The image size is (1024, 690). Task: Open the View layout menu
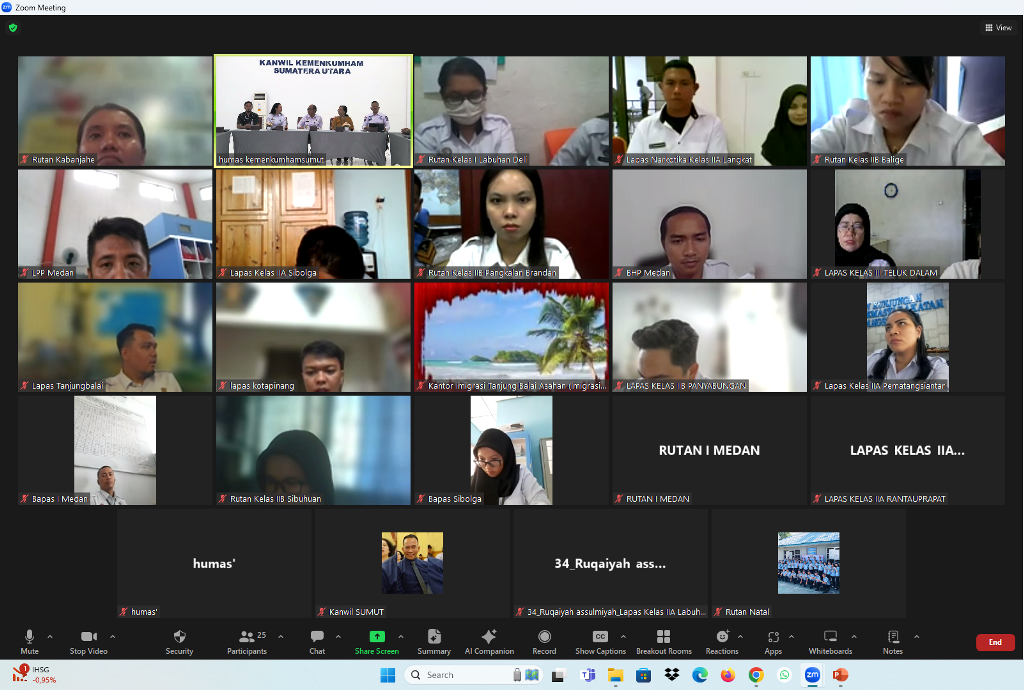click(x=998, y=28)
